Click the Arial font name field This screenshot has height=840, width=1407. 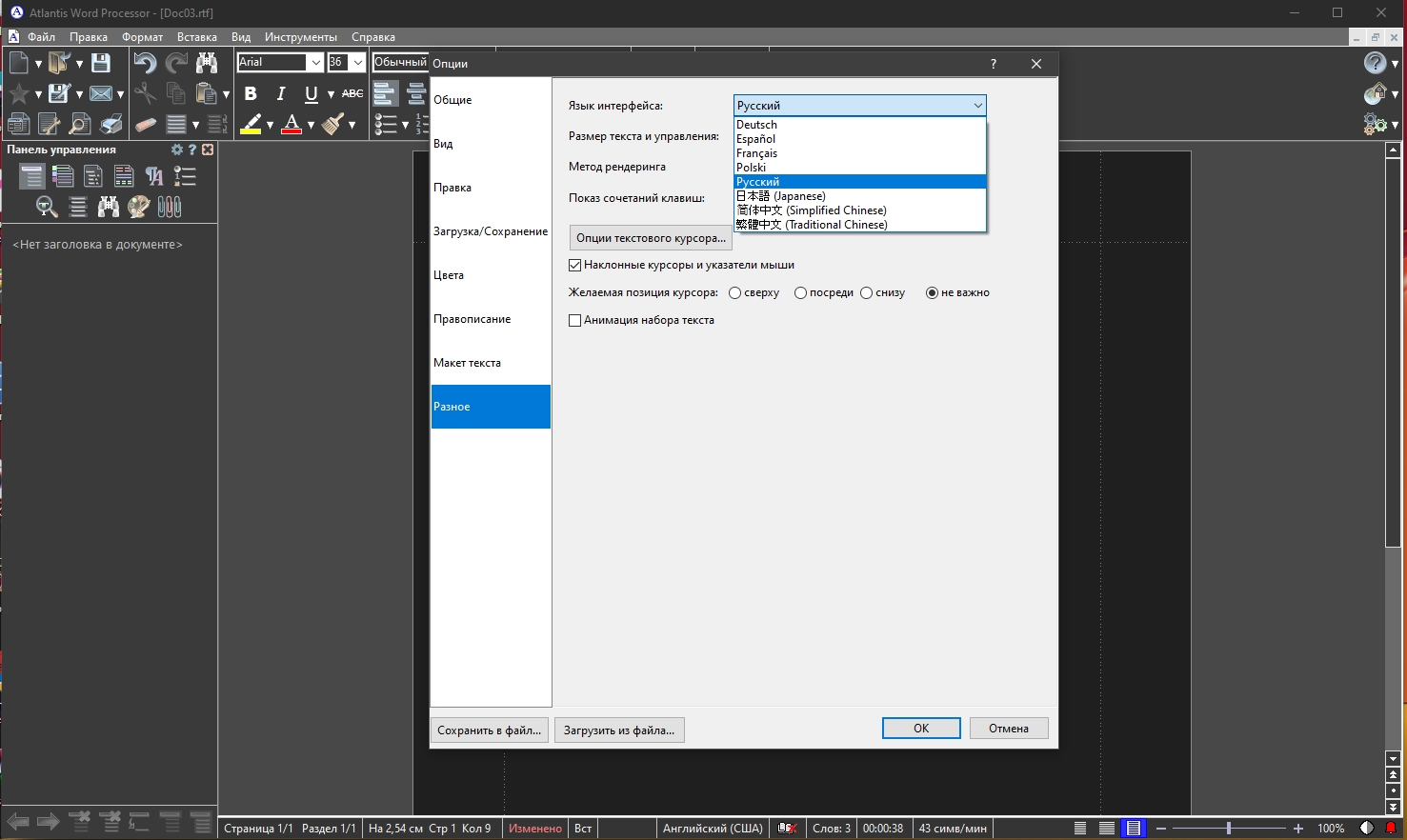(271, 63)
